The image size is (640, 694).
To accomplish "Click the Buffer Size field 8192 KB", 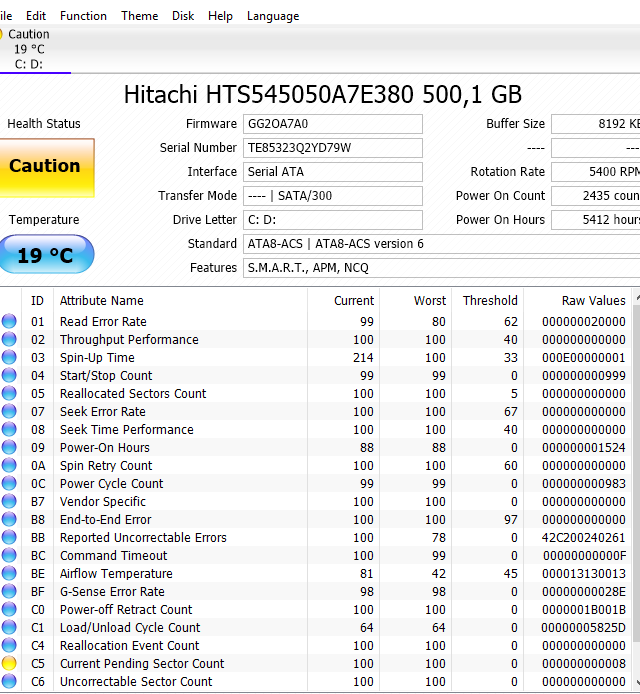I will [595, 124].
